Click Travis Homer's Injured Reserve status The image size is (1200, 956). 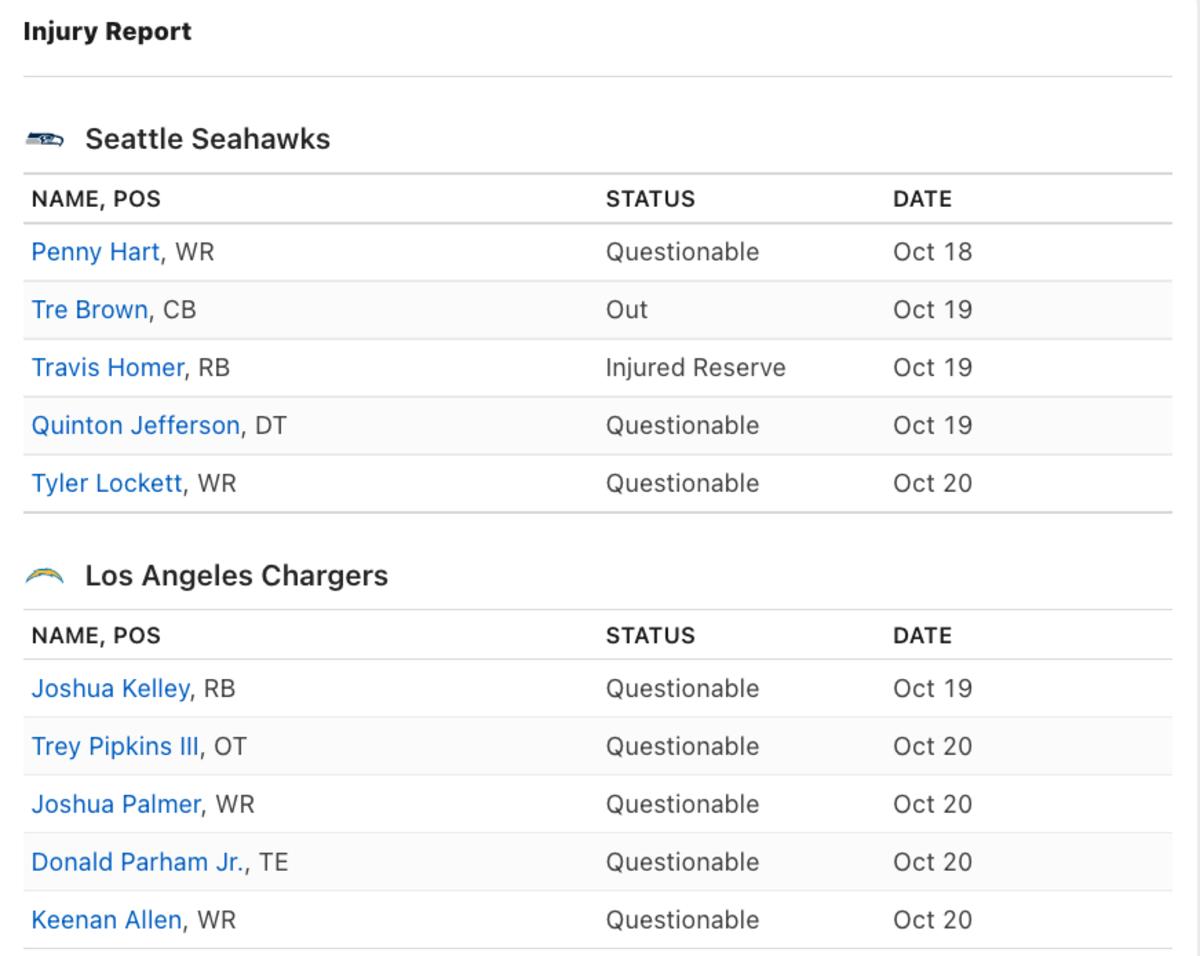pos(695,368)
